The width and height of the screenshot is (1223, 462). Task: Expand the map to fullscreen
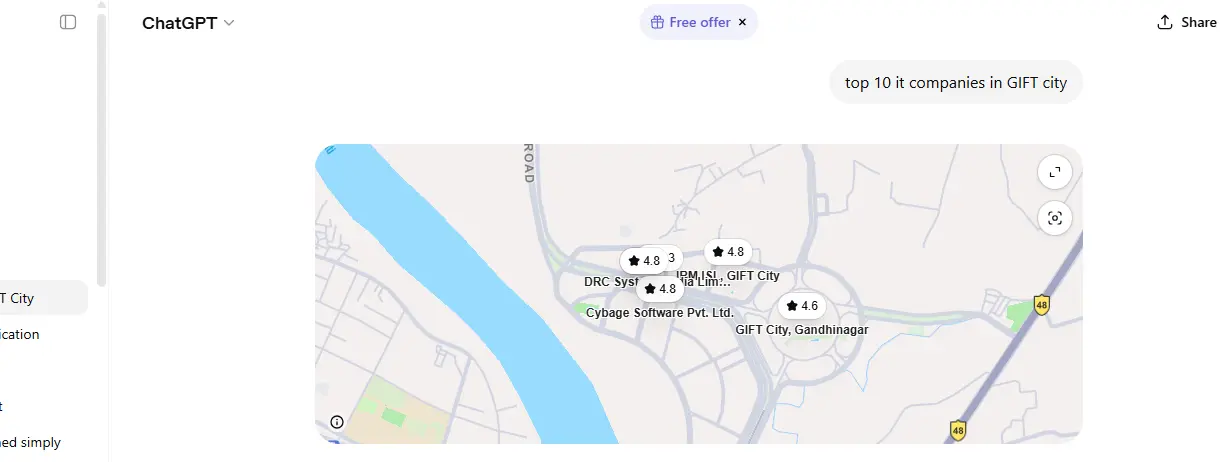point(1055,172)
